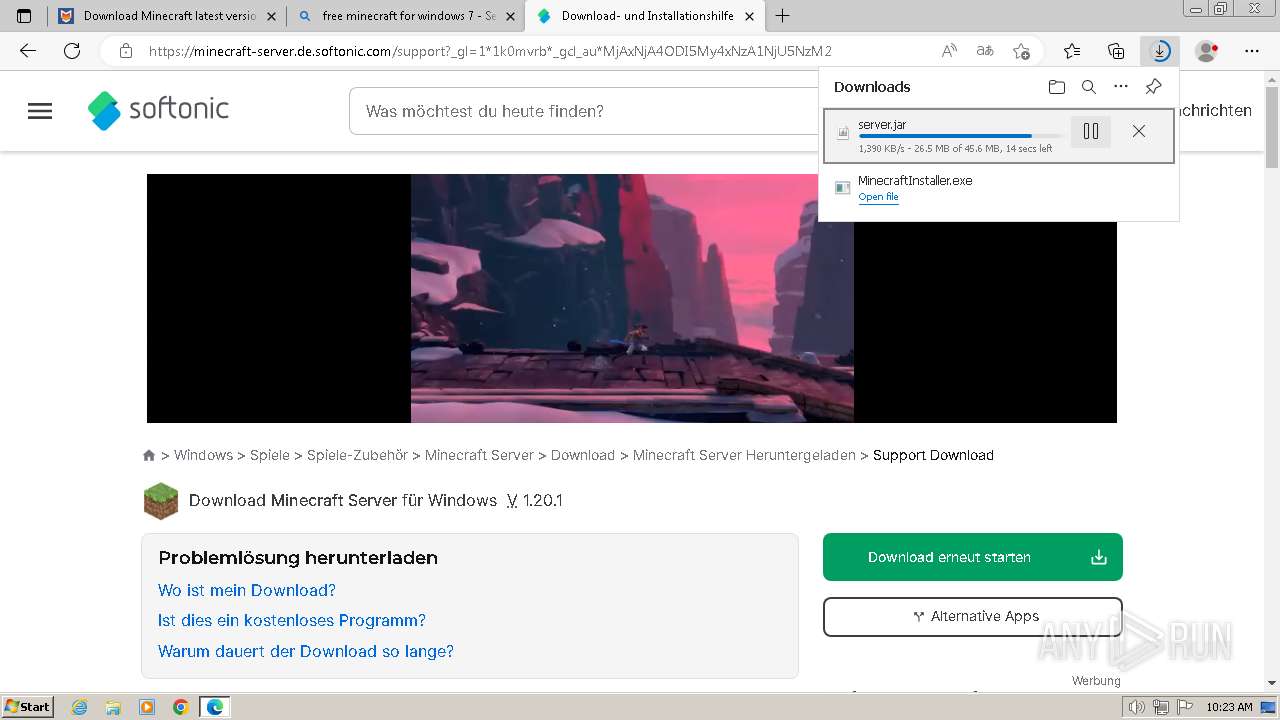Screen dimensions: 1280x720
Task: Click the Minecraft grass block icon
Action: pos(161,501)
